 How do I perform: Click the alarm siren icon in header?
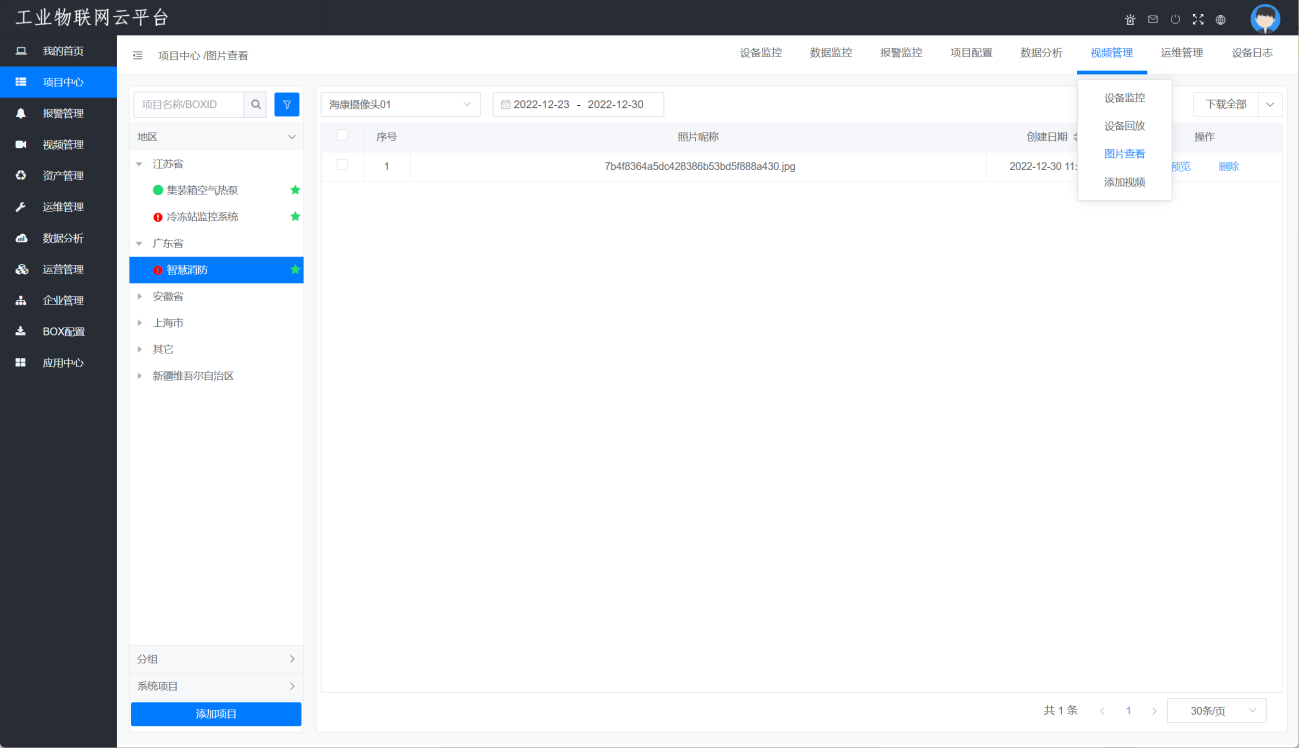1130,19
